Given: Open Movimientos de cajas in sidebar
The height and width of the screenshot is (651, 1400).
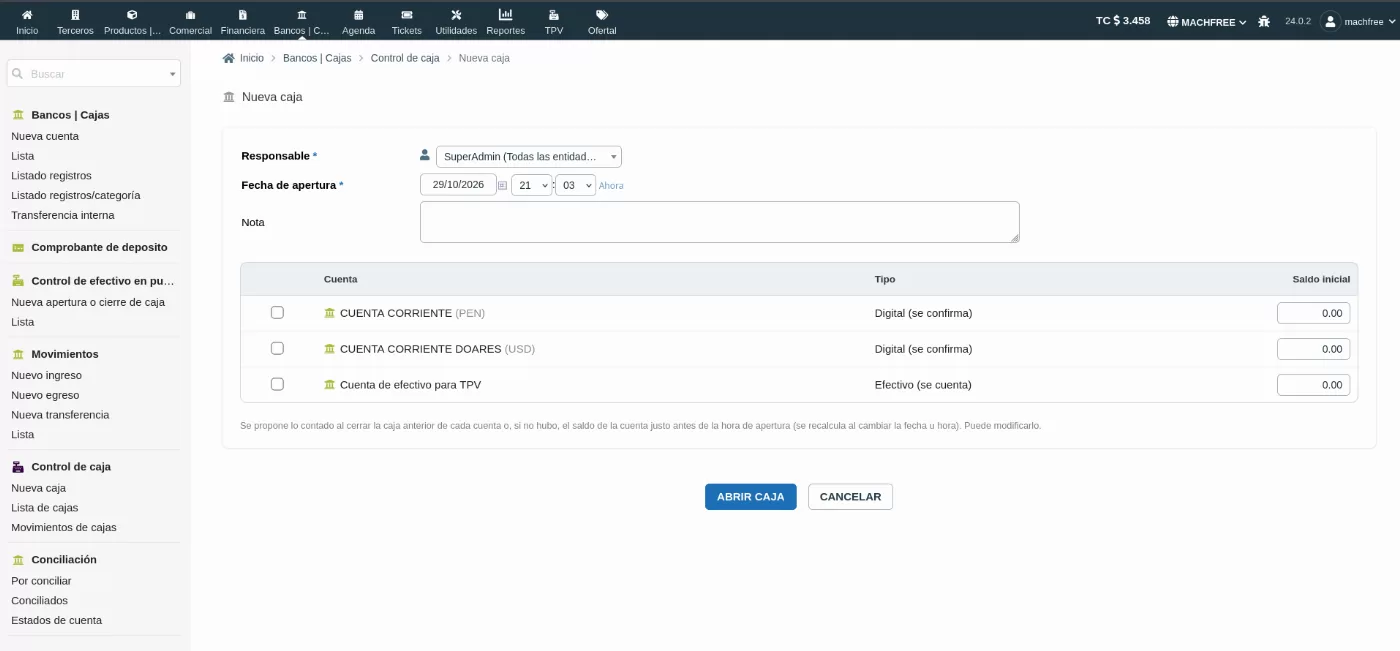Looking at the screenshot, I should (x=64, y=527).
